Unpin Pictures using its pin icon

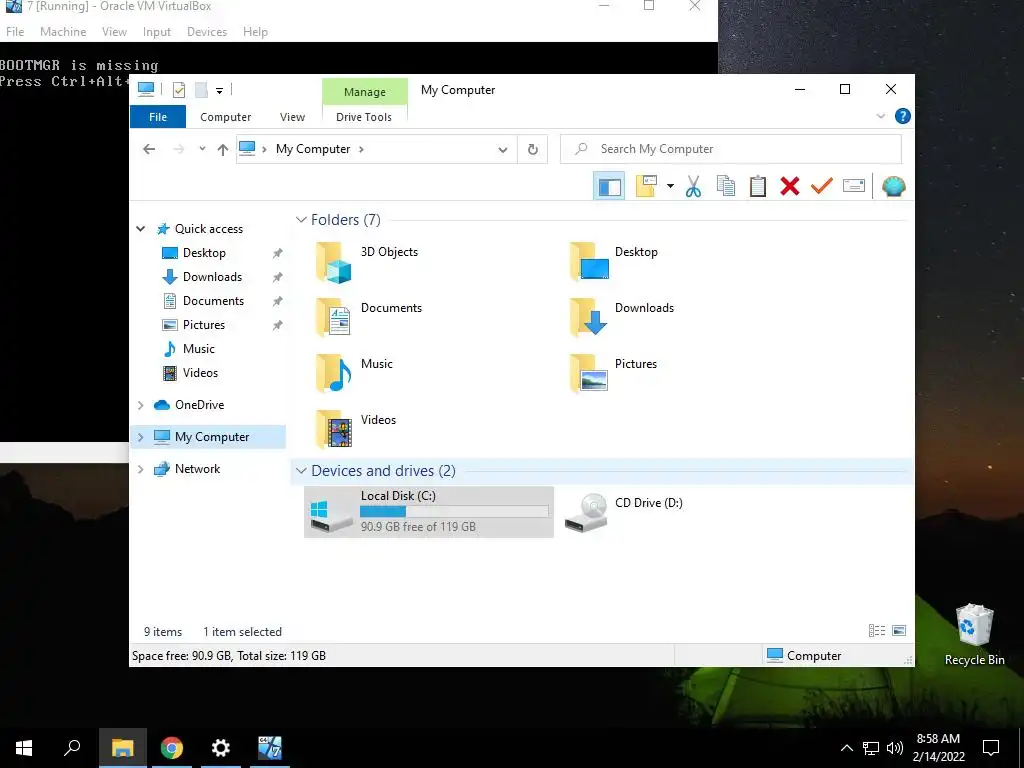[x=278, y=325]
